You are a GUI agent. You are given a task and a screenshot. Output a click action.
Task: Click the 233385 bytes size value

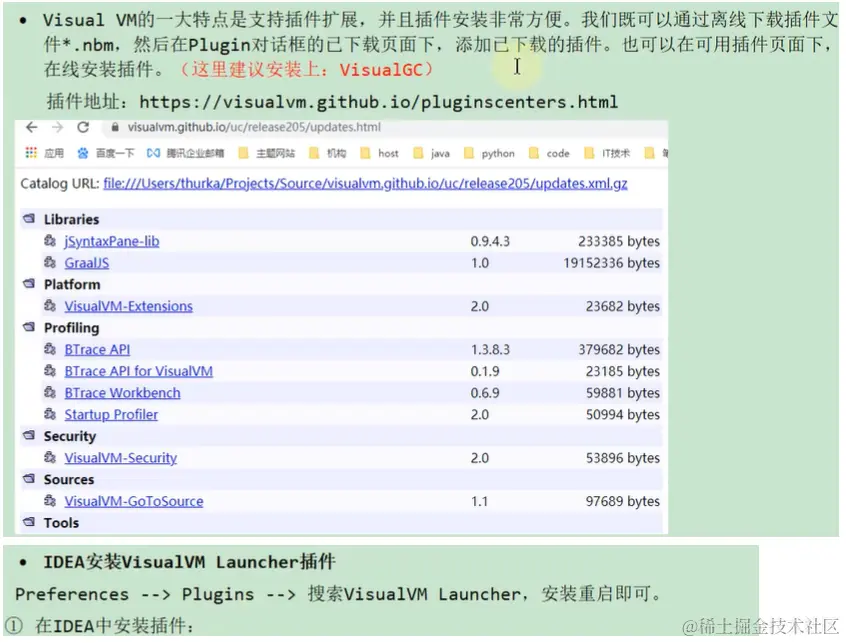619,241
